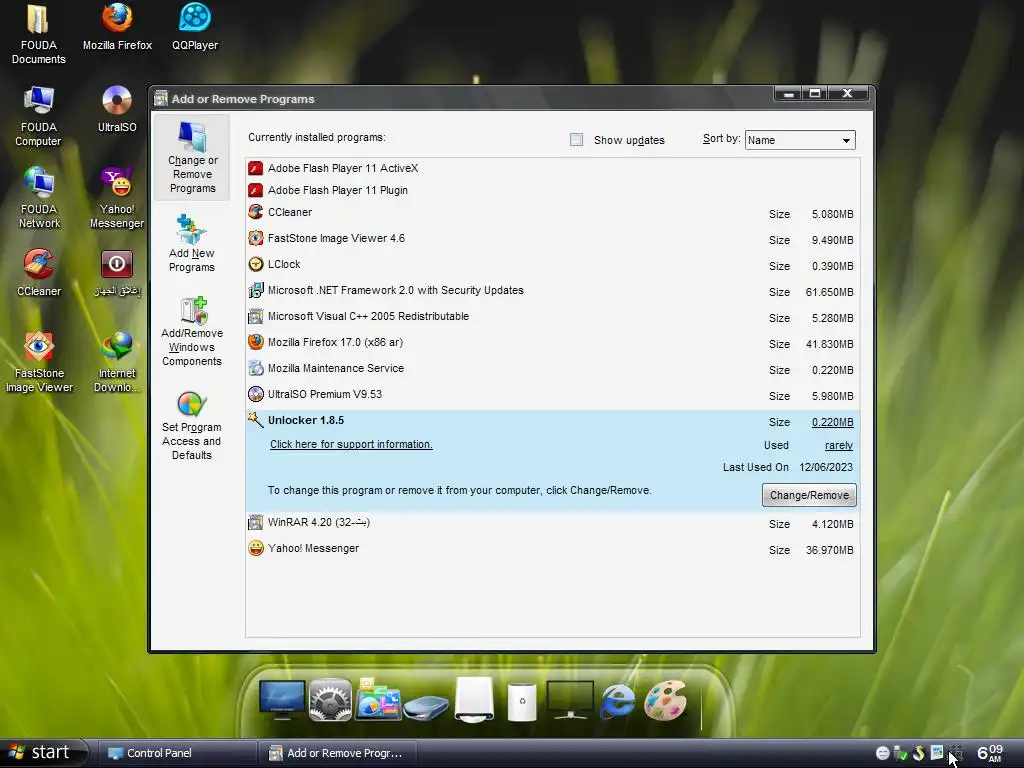
Task: Click the Change/Remove button for Unlocker
Action: tap(809, 495)
